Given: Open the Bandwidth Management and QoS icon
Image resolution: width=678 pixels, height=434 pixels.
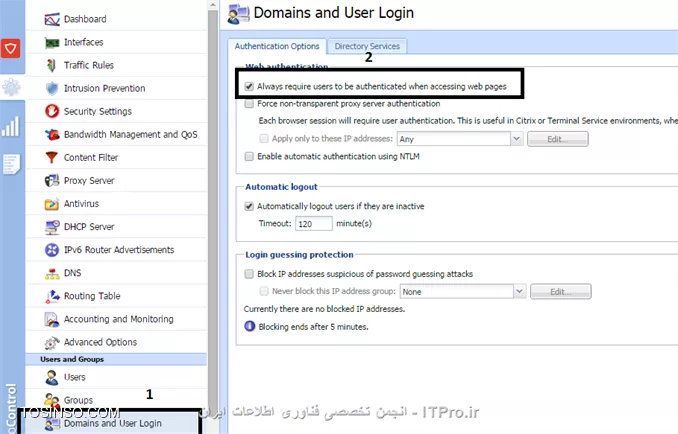Looking at the screenshot, I should [x=52, y=134].
